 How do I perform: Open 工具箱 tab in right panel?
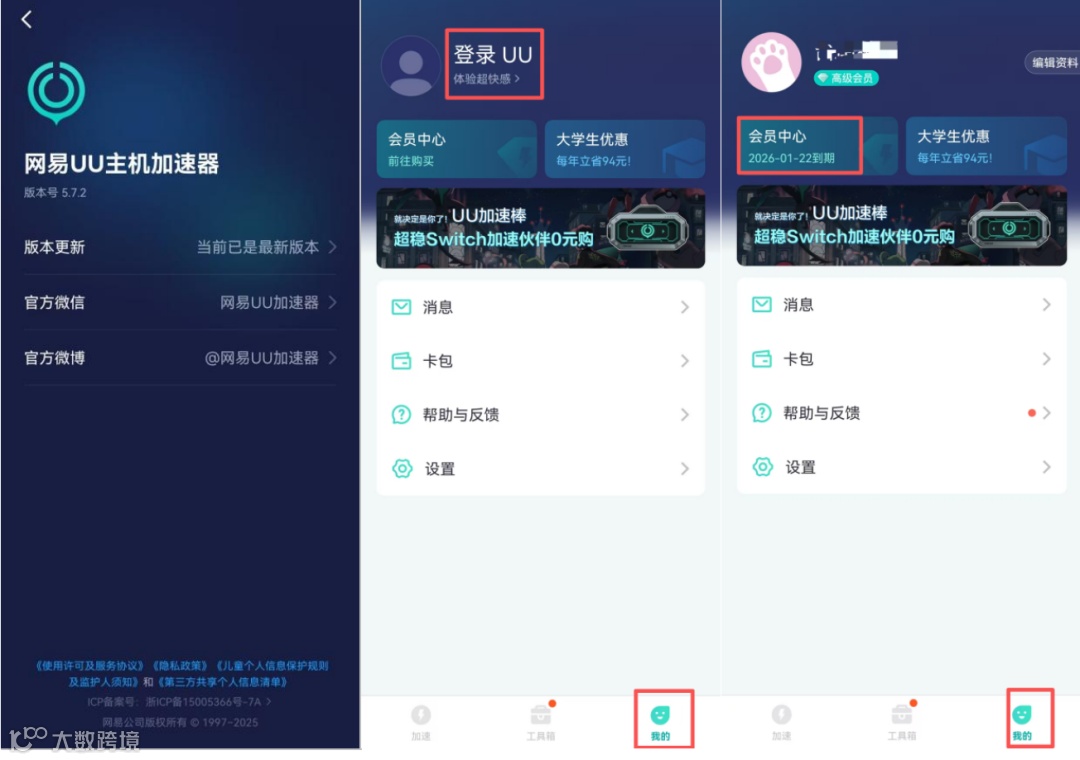[901, 721]
